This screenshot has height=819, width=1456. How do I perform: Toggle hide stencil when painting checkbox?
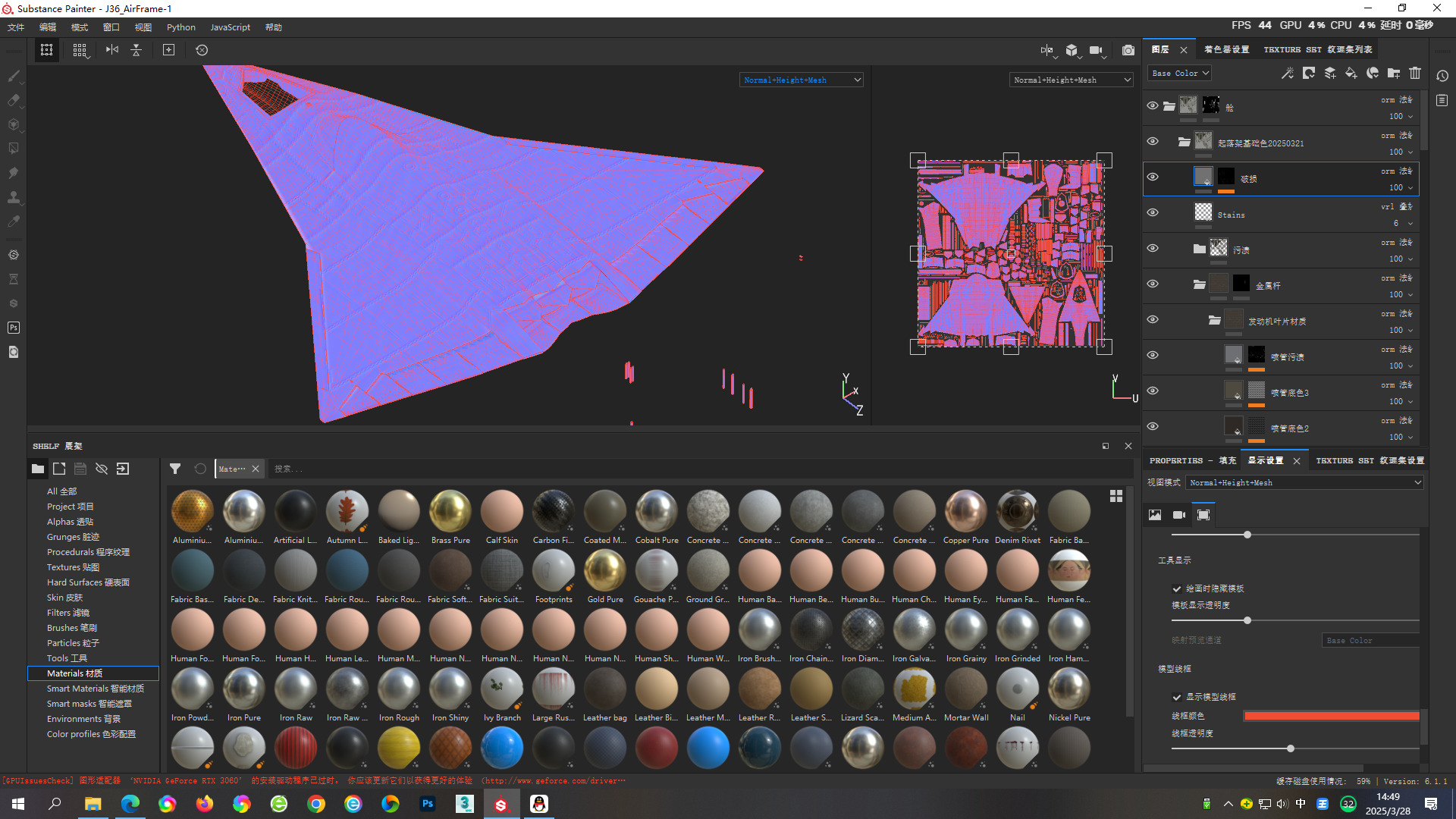click(x=1177, y=588)
